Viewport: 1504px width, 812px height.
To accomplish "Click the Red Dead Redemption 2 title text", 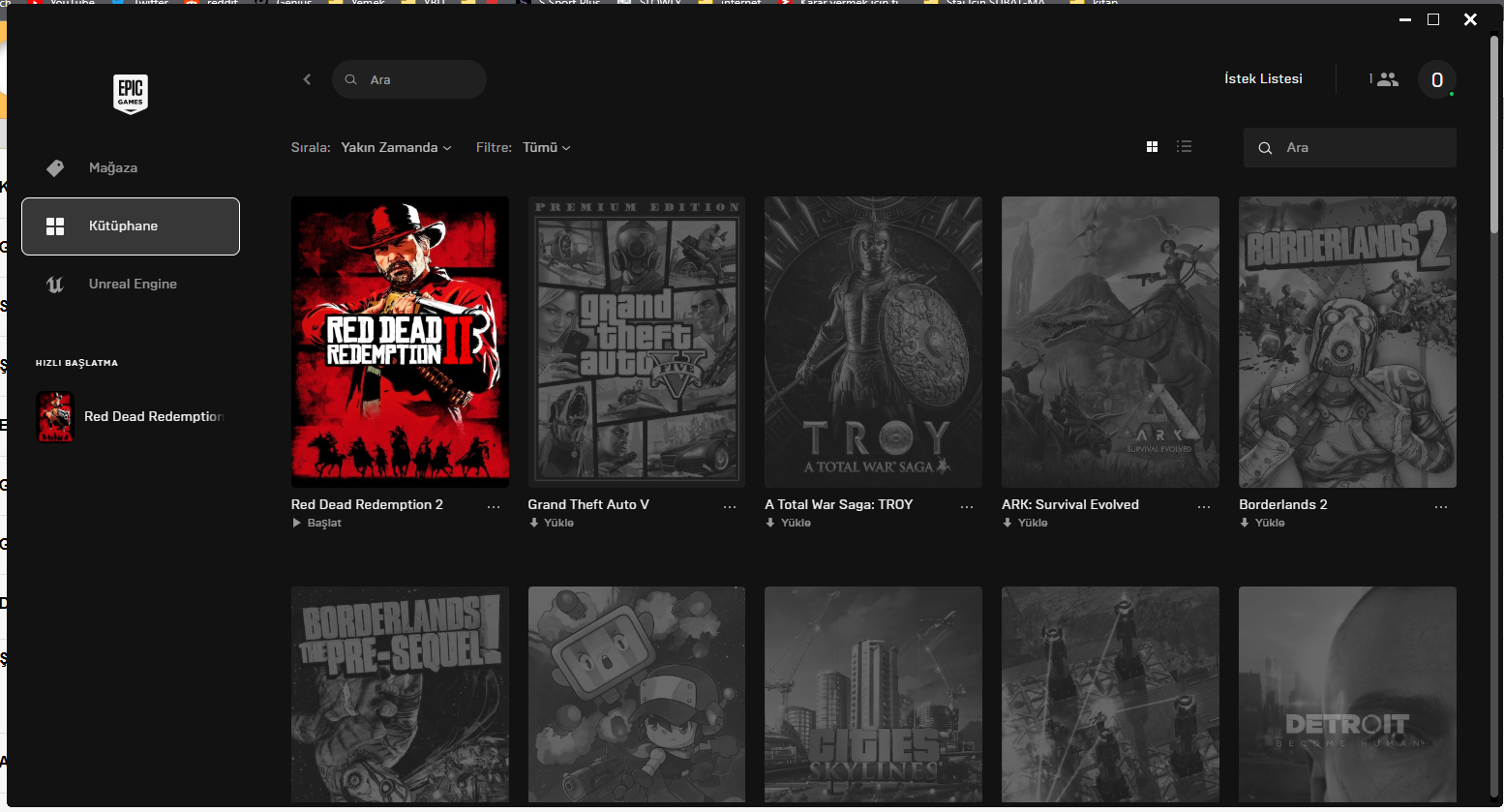I will [367, 504].
